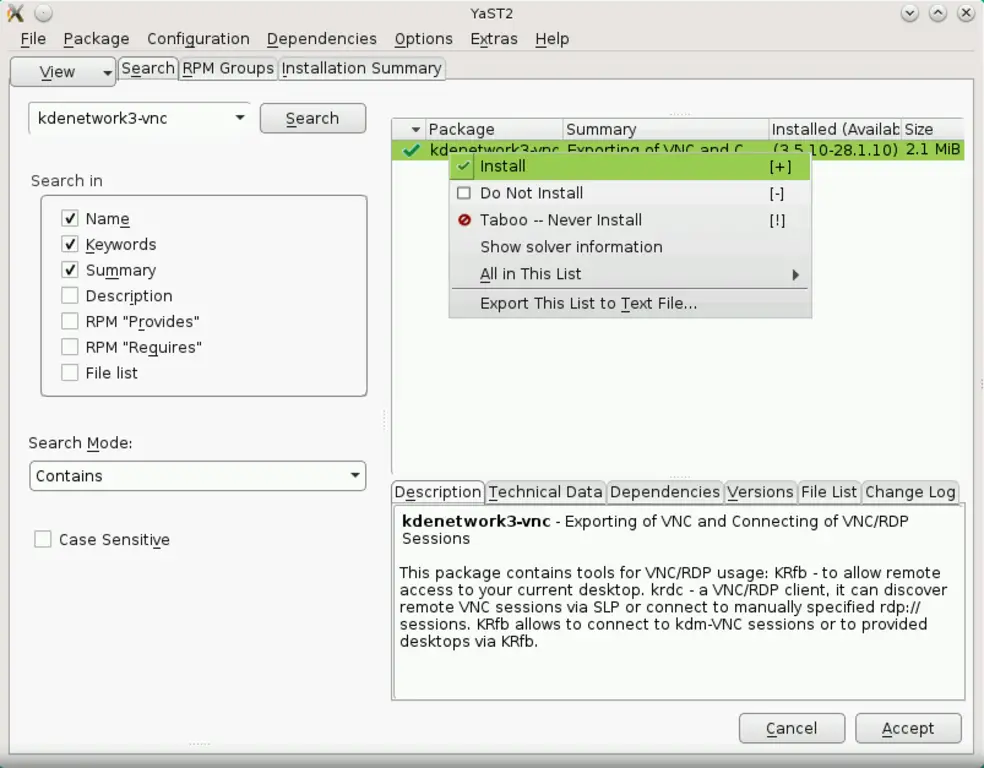This screenshot has height=768, width=984.
Task: Check the Do Not Install box
Action: 464,193
